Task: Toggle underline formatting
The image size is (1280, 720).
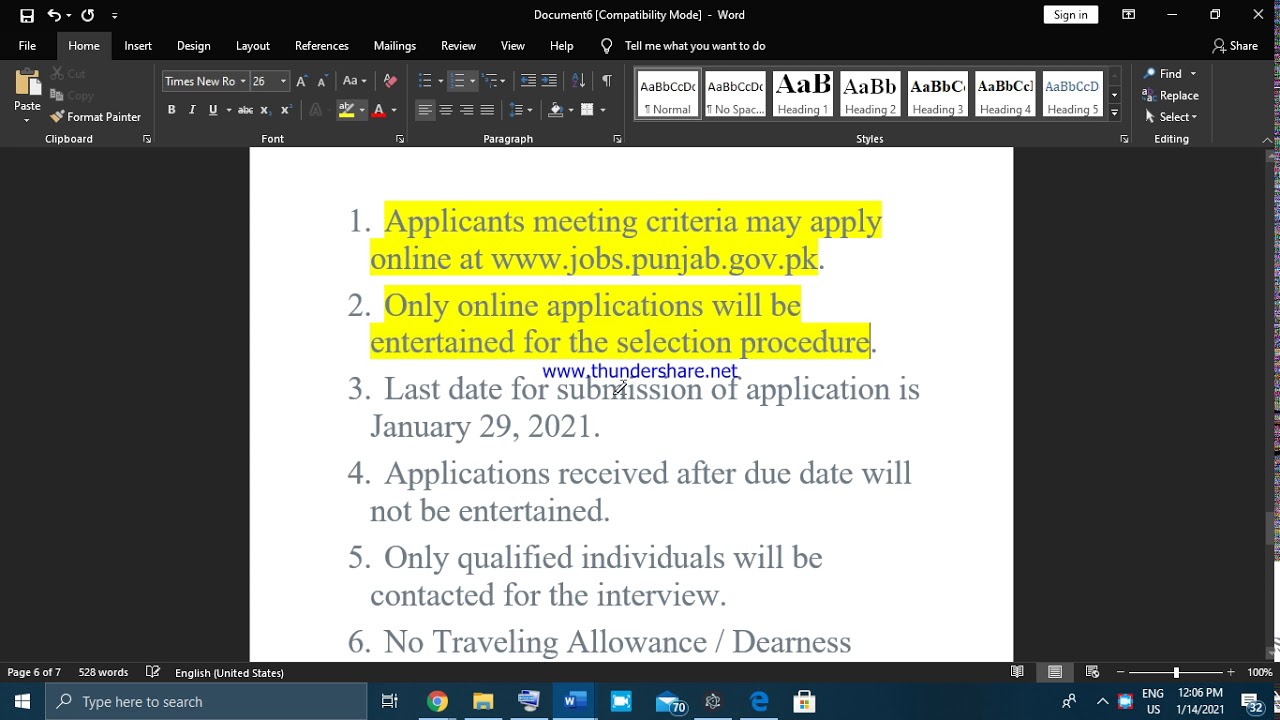Action: (x=212, y=110)
